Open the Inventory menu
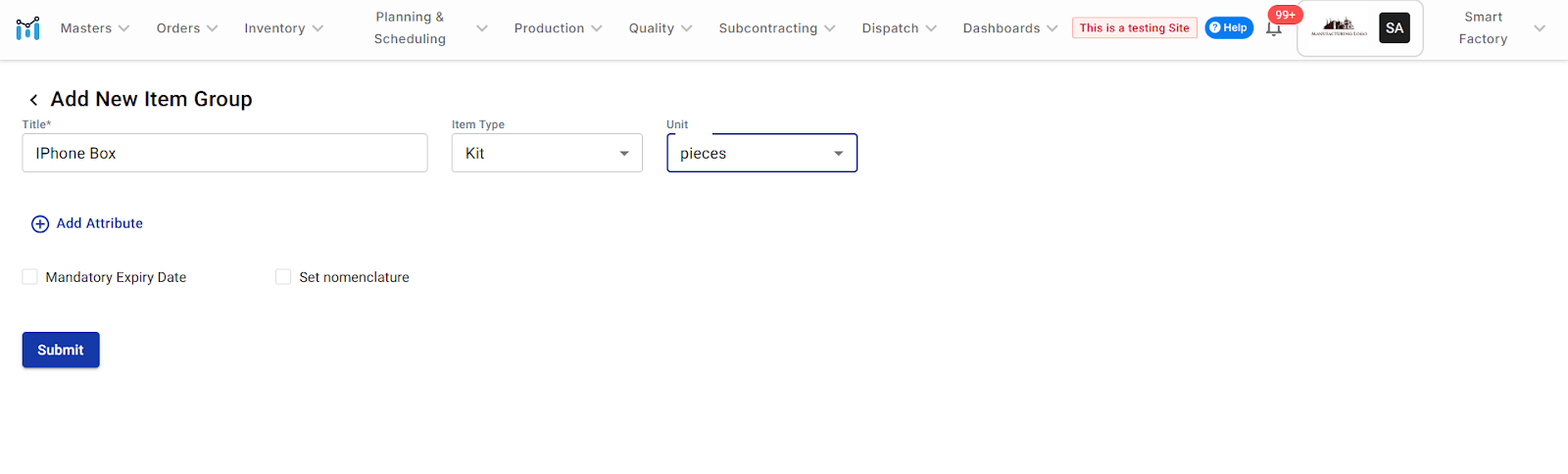This screenshot has height=474, width=1568. point(283,28)
